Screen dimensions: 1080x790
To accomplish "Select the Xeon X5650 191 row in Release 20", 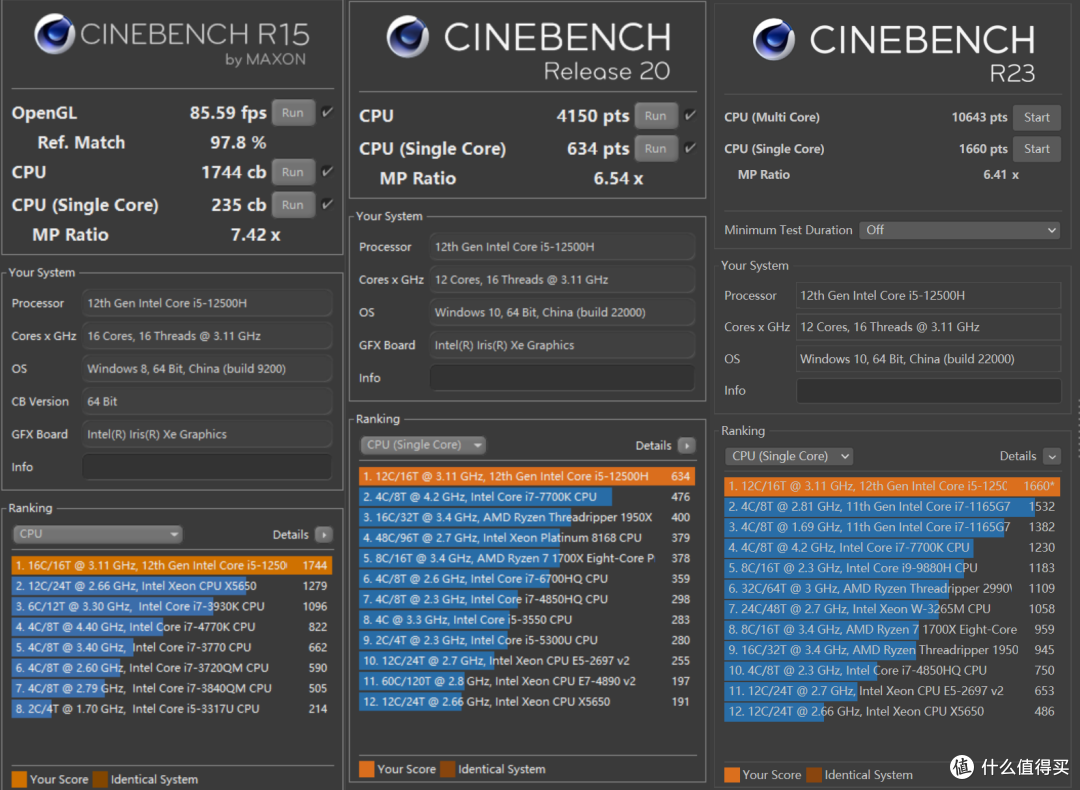I will [527, 701].
